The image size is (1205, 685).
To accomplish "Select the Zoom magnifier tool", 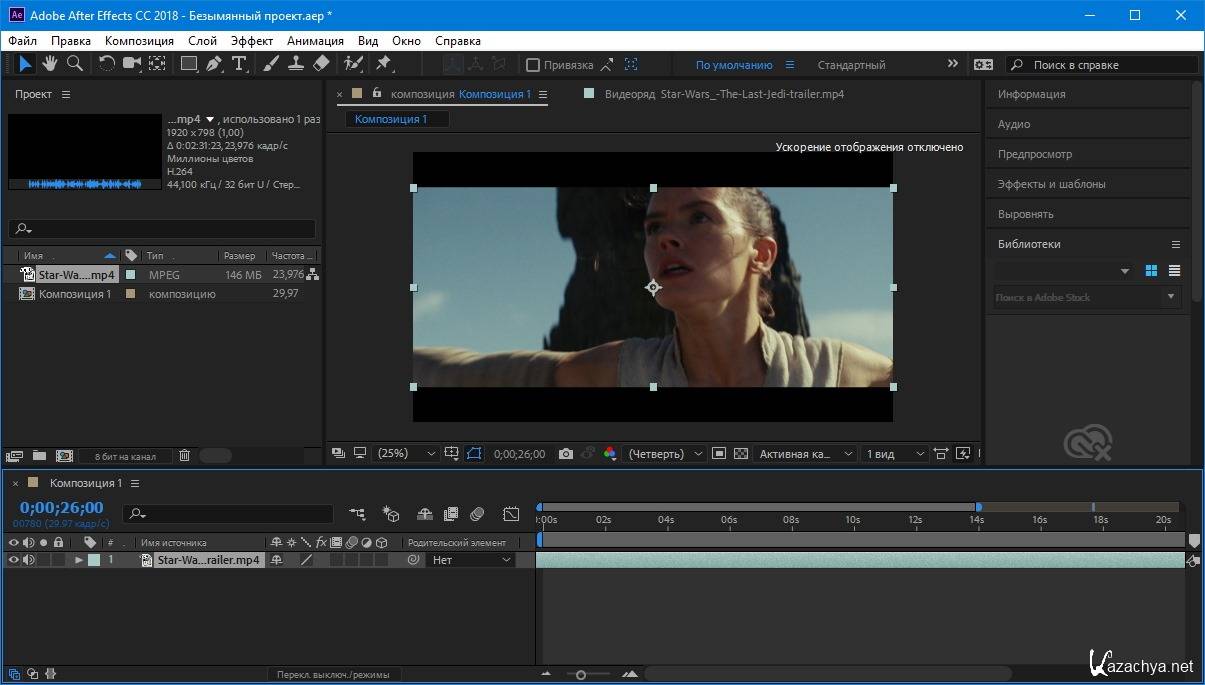I will click(x=74, y=64).
